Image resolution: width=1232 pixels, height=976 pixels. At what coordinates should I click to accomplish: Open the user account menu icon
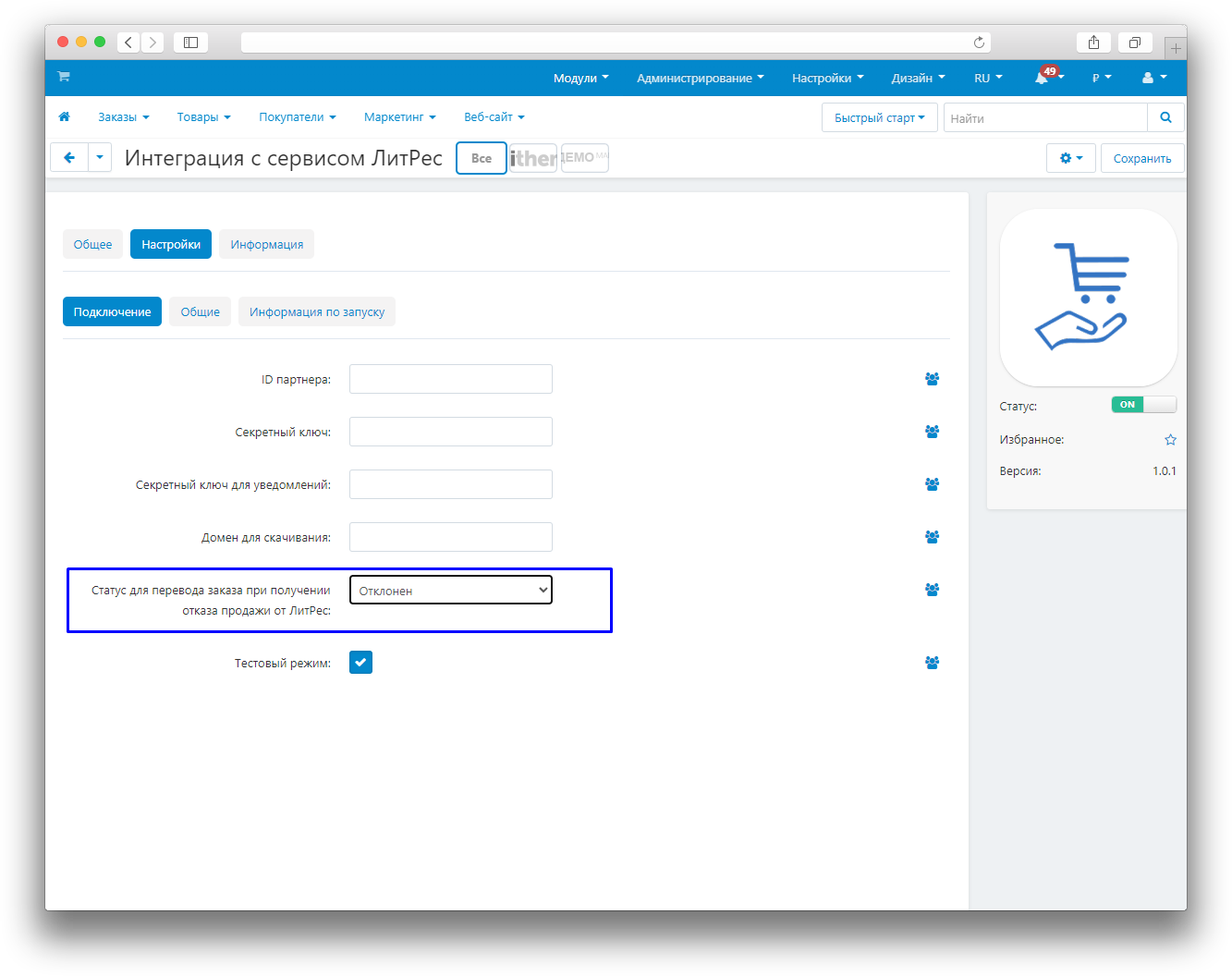[1154, 78]
